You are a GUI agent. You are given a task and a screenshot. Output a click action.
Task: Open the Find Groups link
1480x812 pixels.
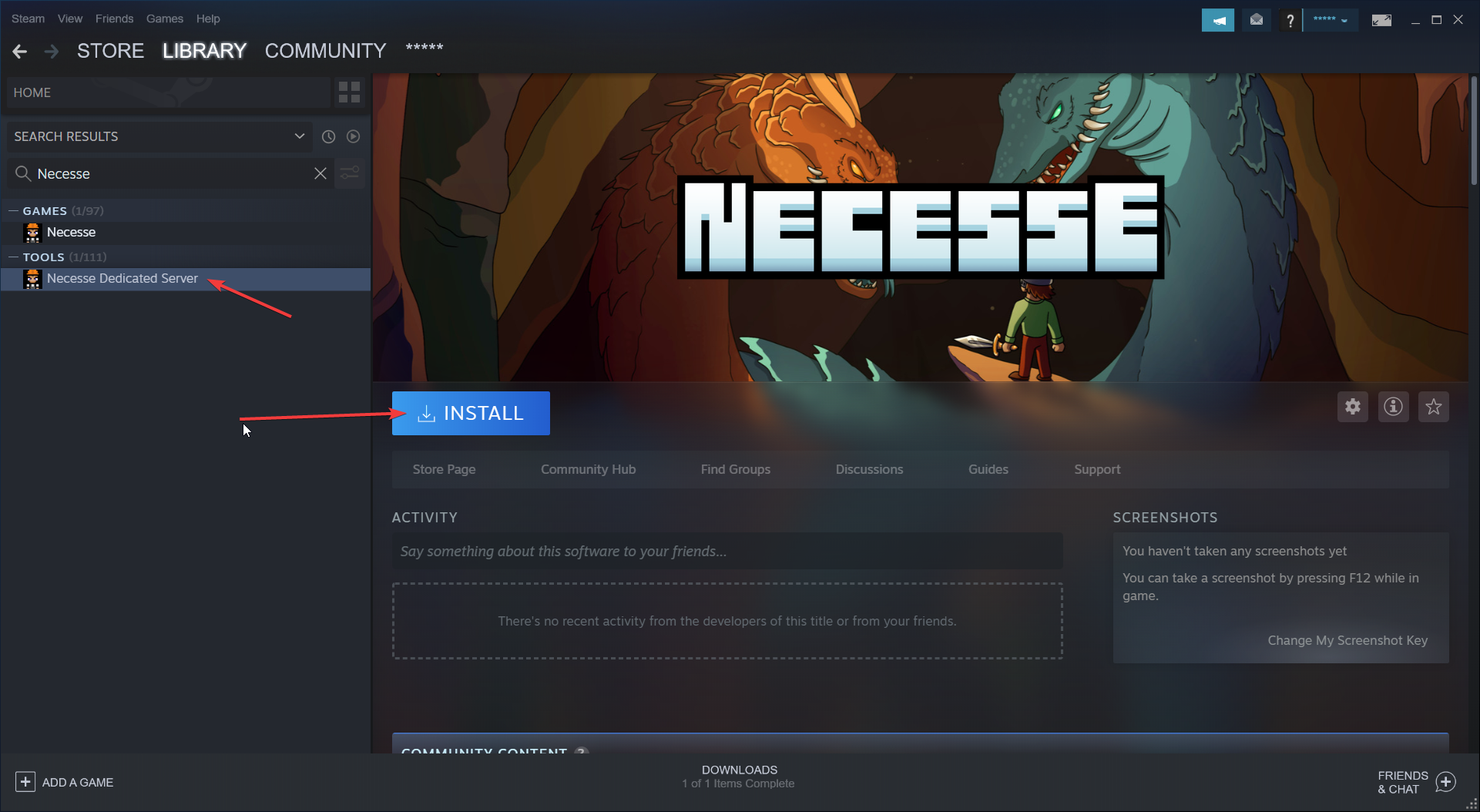tap(735, 469)
